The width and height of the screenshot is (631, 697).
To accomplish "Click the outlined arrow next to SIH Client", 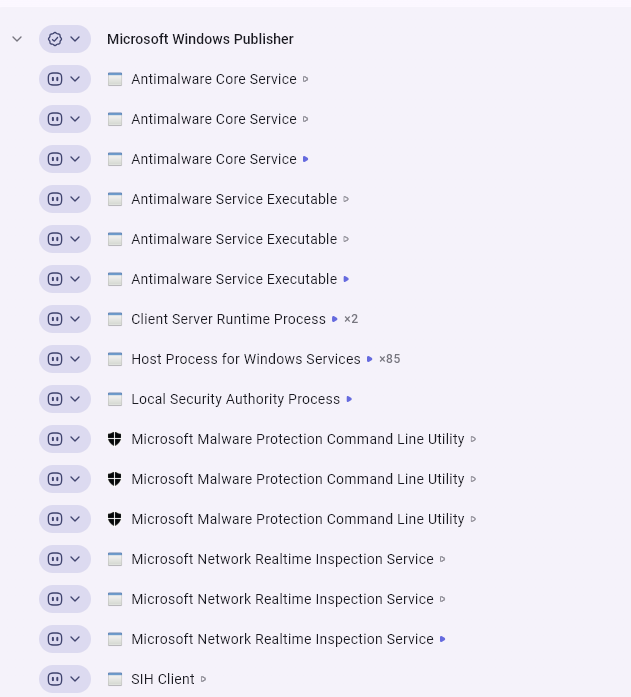I will pos(204,679).
